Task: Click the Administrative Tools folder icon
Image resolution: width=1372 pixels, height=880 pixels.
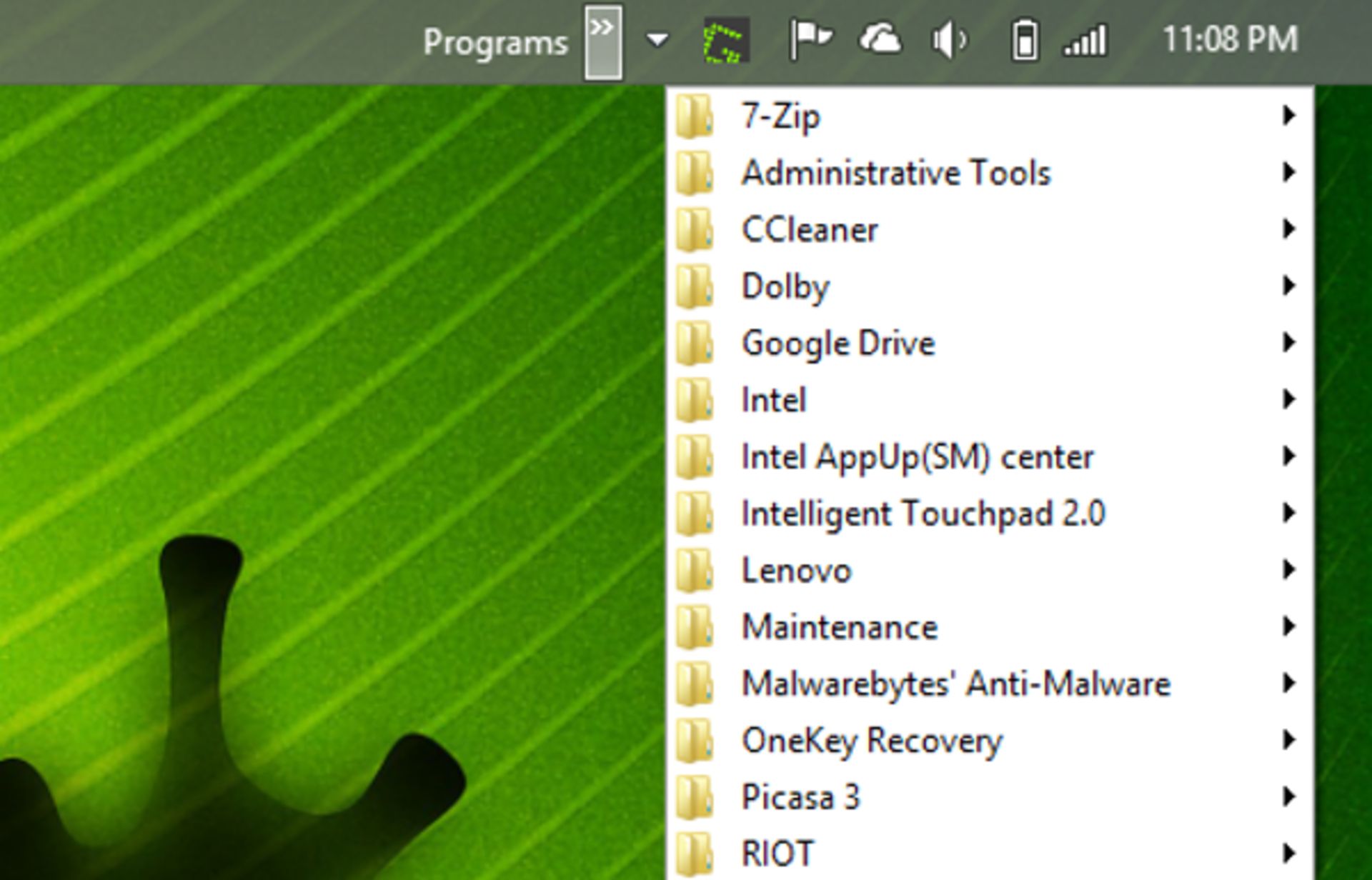Action: 694,172
